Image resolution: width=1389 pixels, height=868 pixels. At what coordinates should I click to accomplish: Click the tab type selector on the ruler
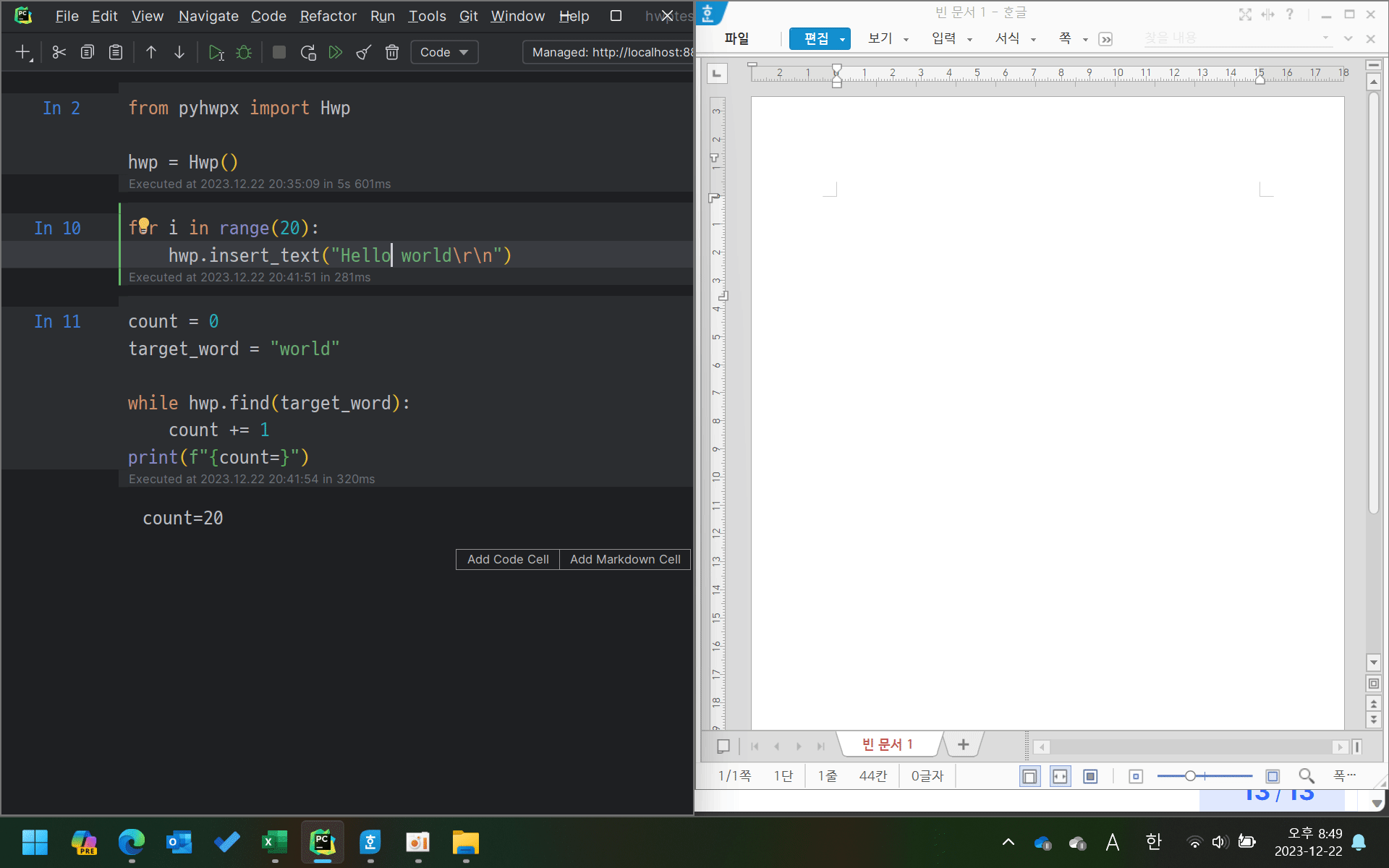[717, 73]
